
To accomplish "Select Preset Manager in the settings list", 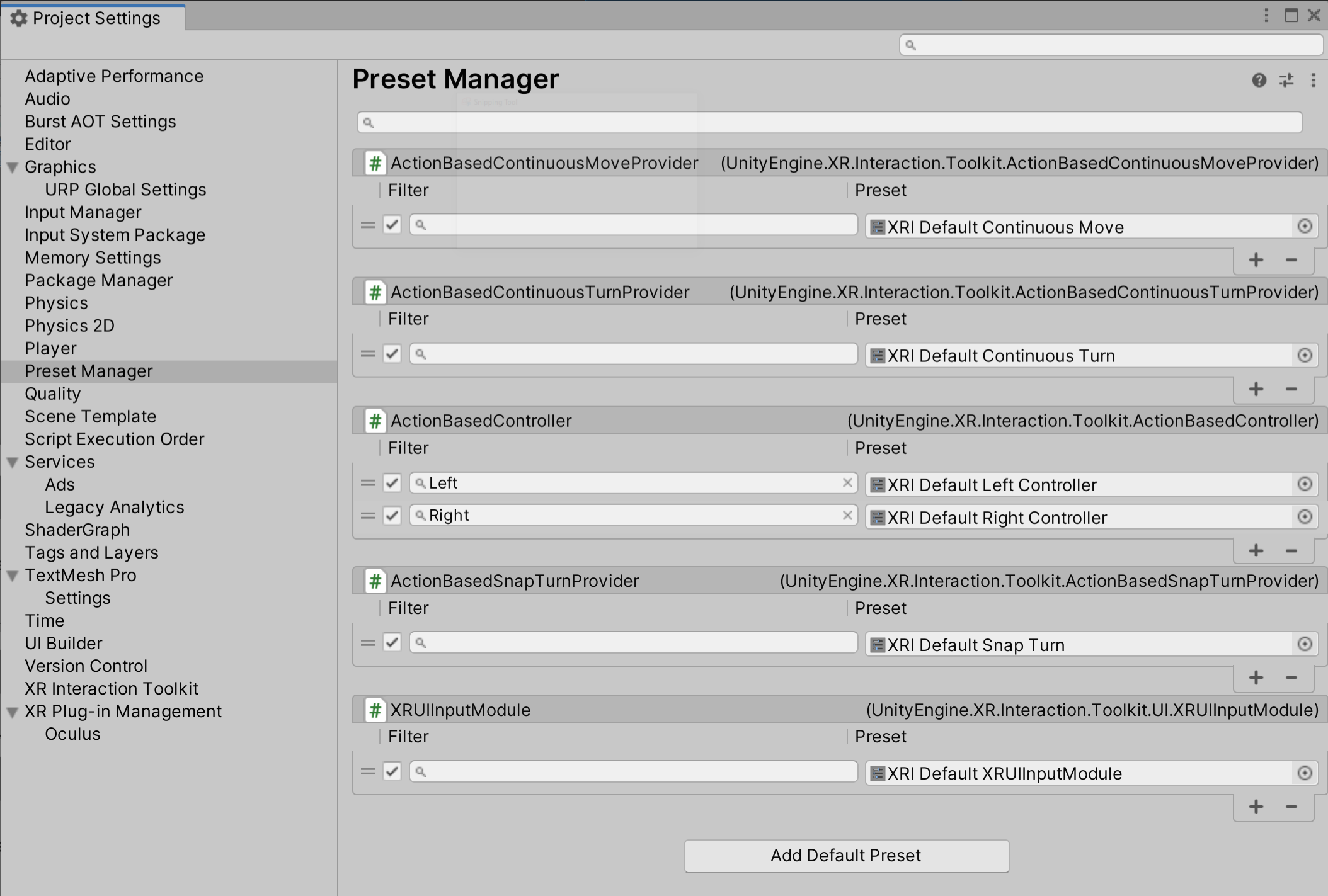I will 88,371.
